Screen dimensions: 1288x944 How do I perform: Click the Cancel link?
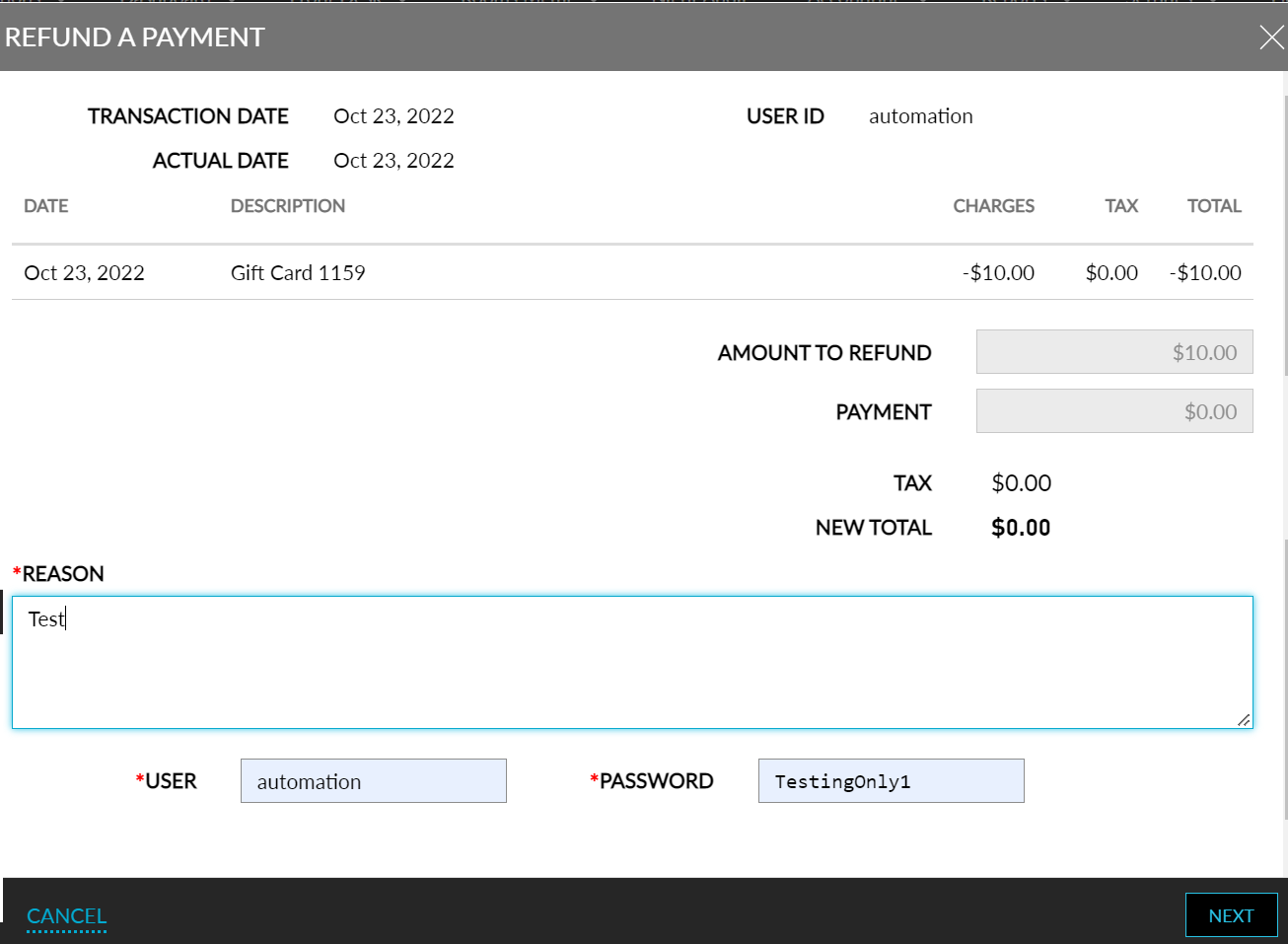pyautogui.click(x=66, y=915)
